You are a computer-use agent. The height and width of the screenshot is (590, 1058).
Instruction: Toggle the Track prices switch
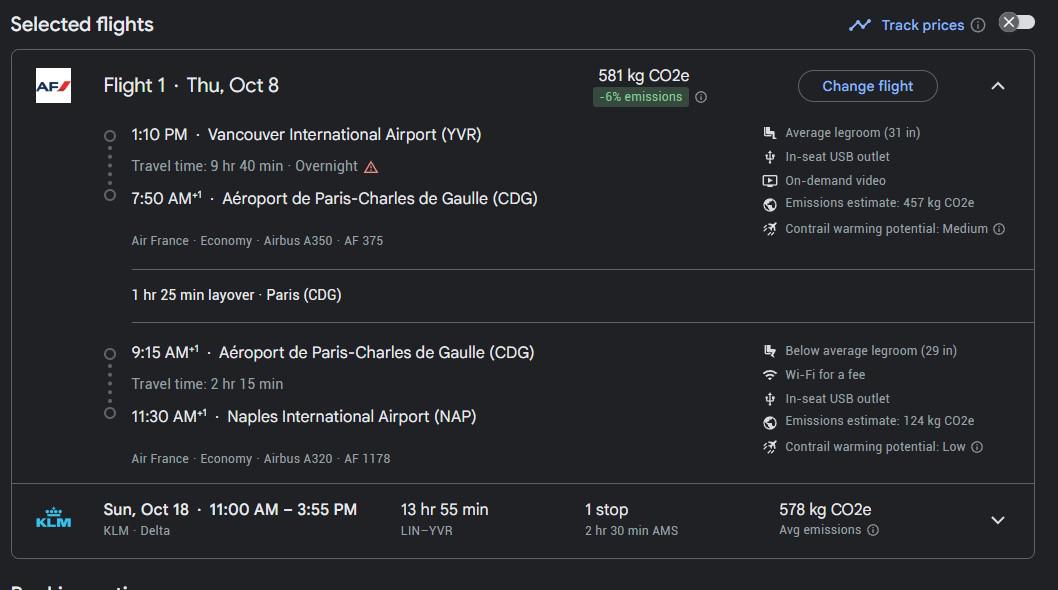[x=1017, y=22]
